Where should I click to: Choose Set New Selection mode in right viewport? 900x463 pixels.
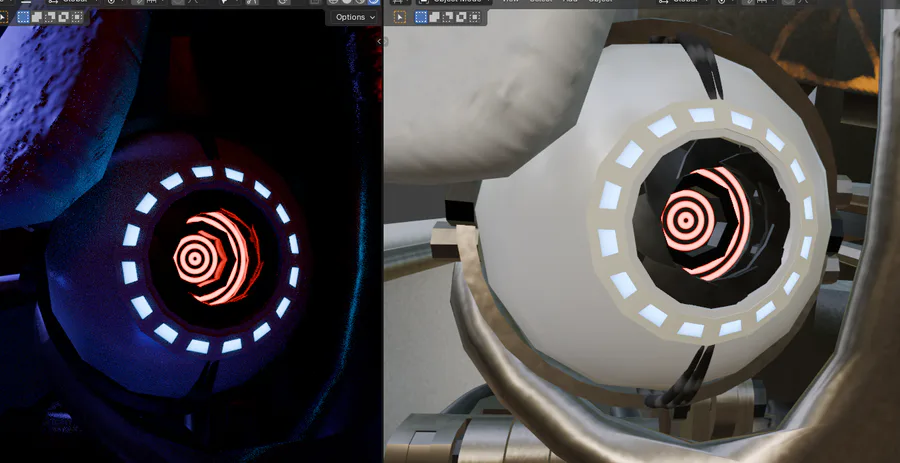pos(421,17)
